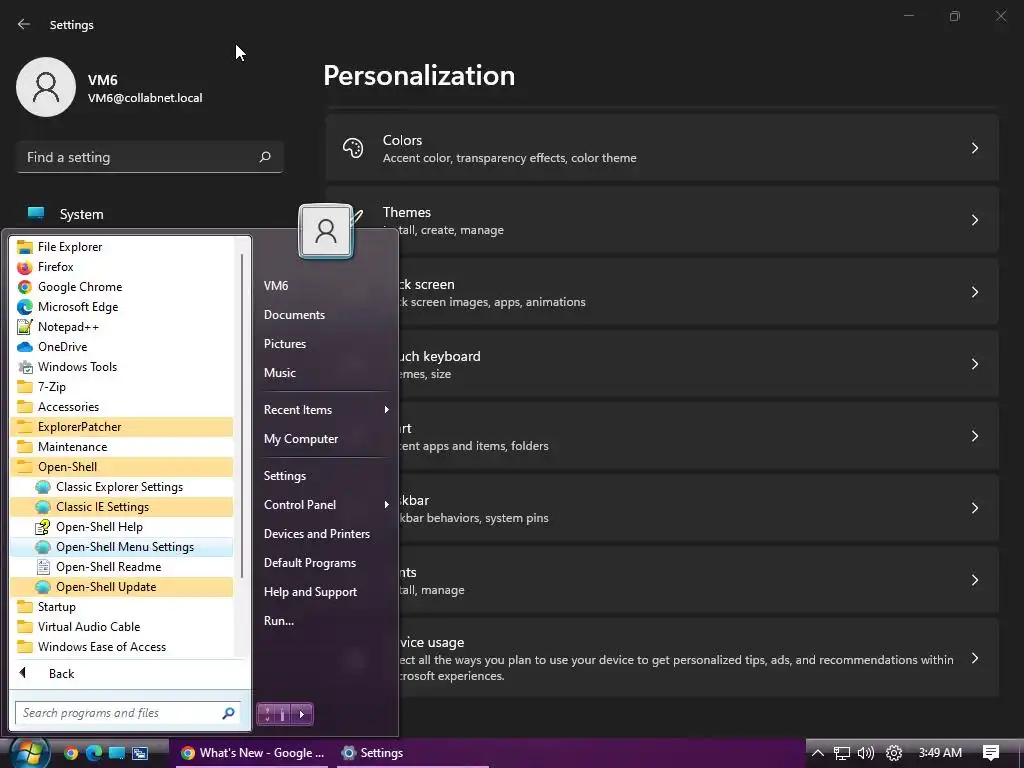The width and height of the screenshot is (1024, 768).
Task: Click the search magnifier in start menu
Action: coord(229,713)
